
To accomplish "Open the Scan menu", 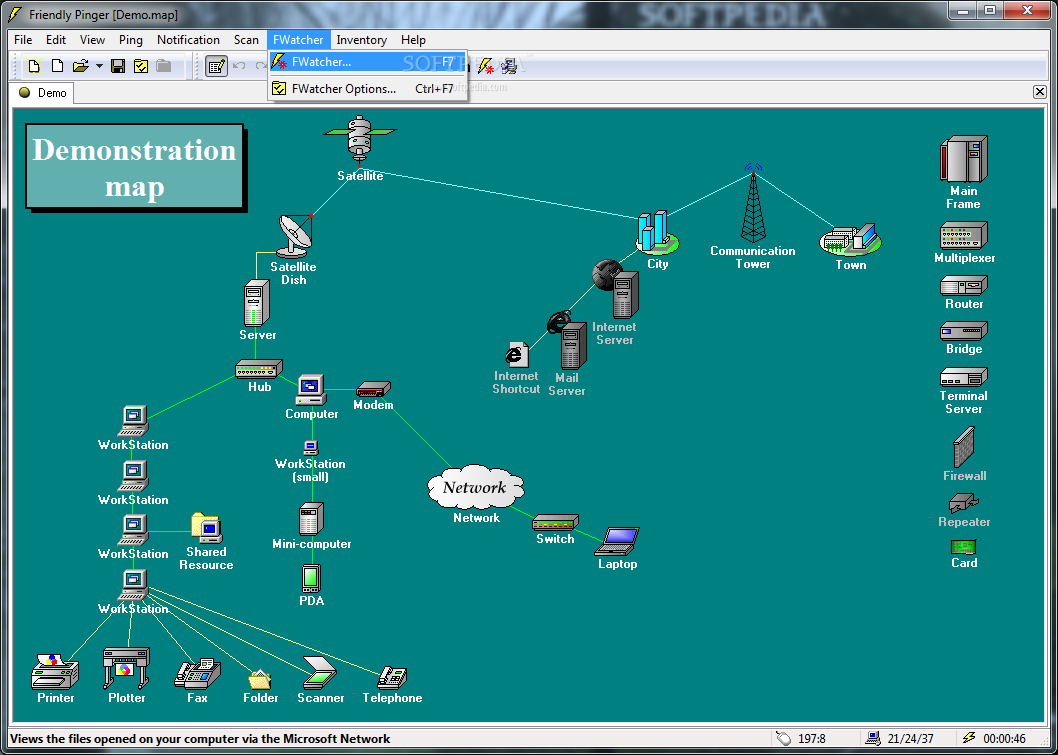I will tap(246, 40).
